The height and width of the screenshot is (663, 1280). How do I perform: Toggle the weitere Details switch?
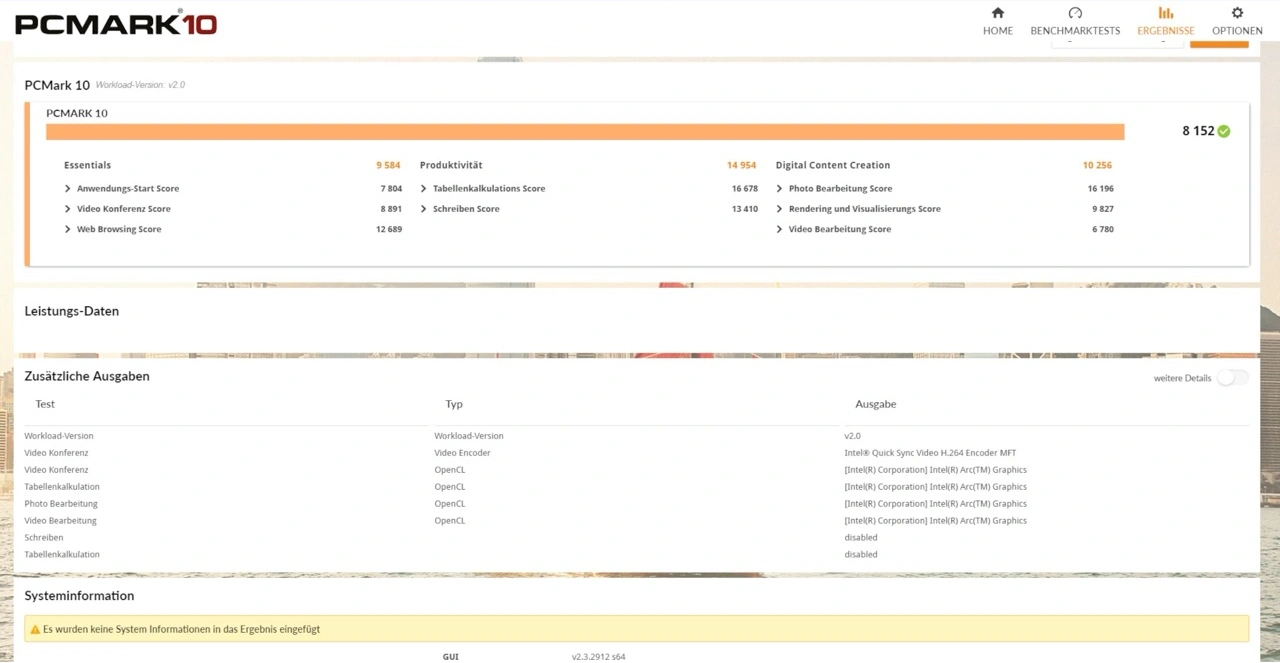tap(1232, 378)
